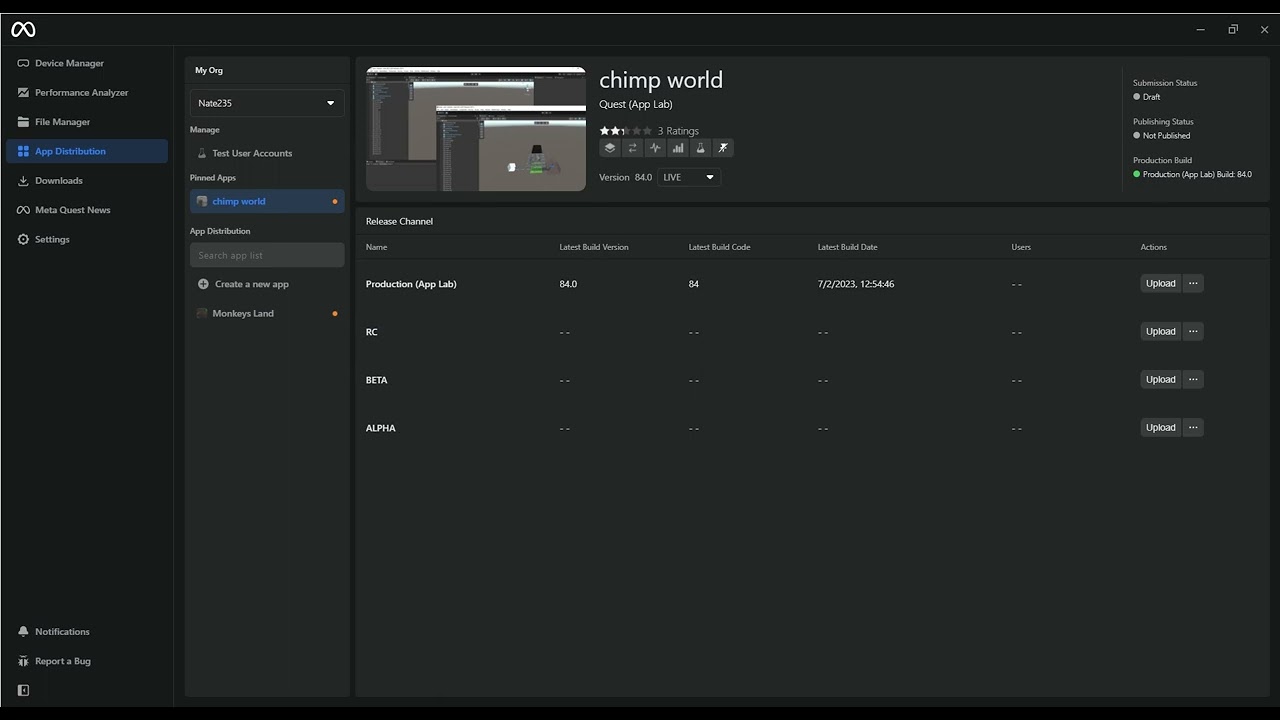Open Downloads in the sidebar
The image size is (1280, 720).
(x=87, y=181)
